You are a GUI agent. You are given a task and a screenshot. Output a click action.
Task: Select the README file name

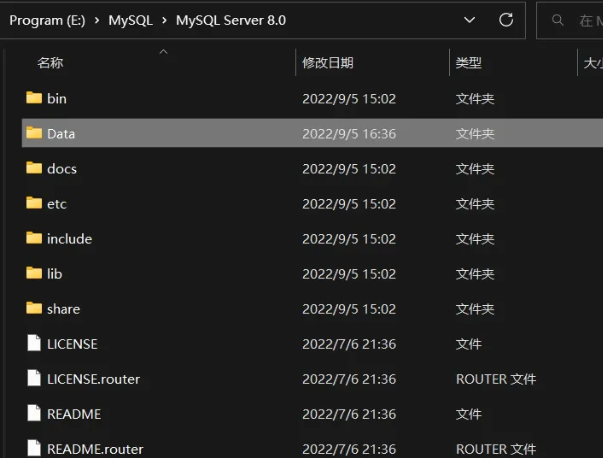[74, 414]
